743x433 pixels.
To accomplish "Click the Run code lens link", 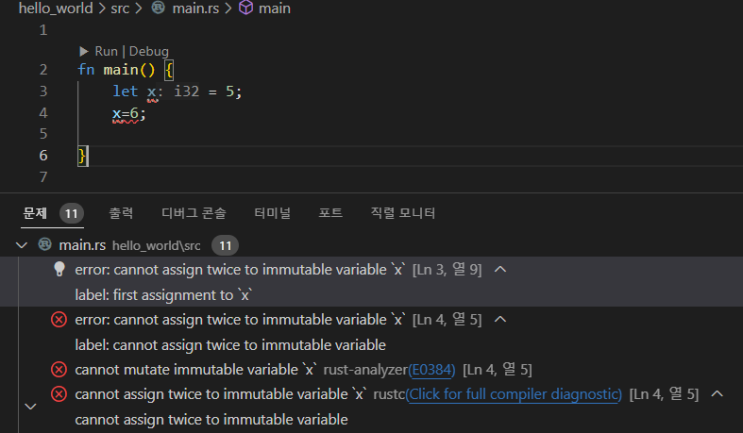I will 106,51.
